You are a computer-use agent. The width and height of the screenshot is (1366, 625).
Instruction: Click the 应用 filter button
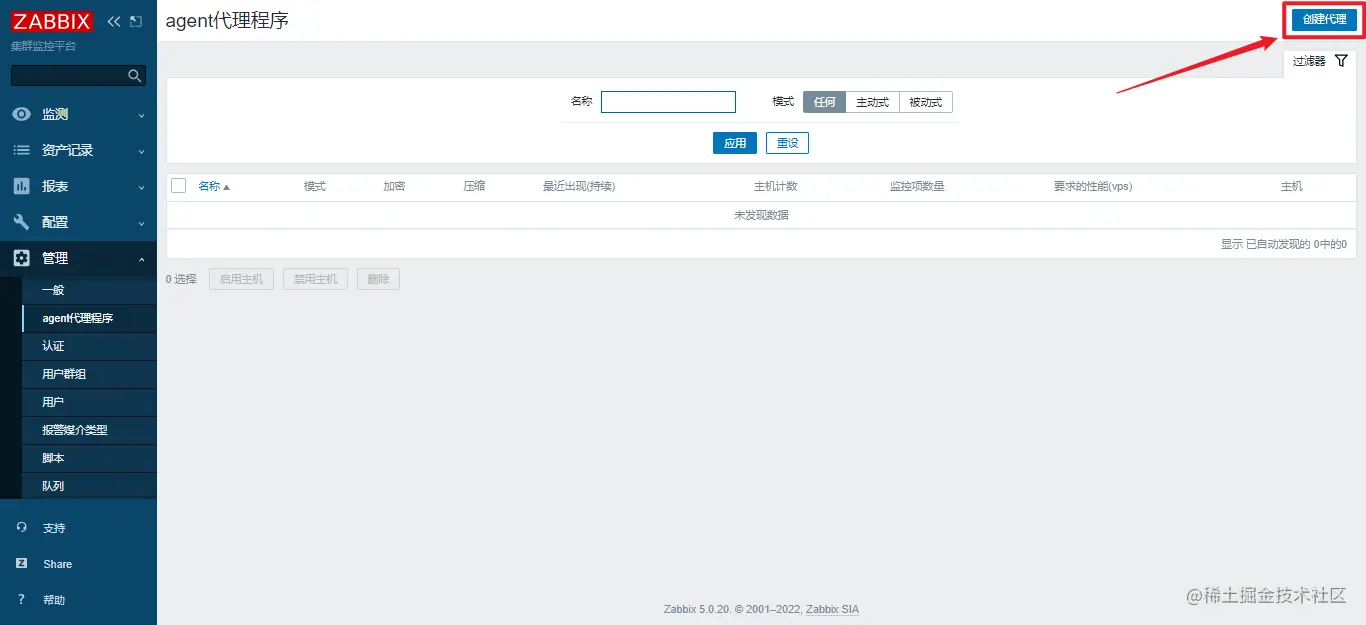click(x=735, y=143)
